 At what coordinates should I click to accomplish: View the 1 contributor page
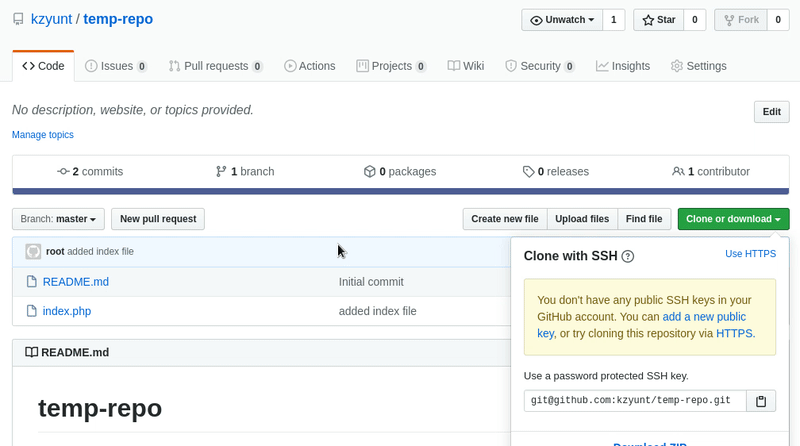click(x=711, y=171)
